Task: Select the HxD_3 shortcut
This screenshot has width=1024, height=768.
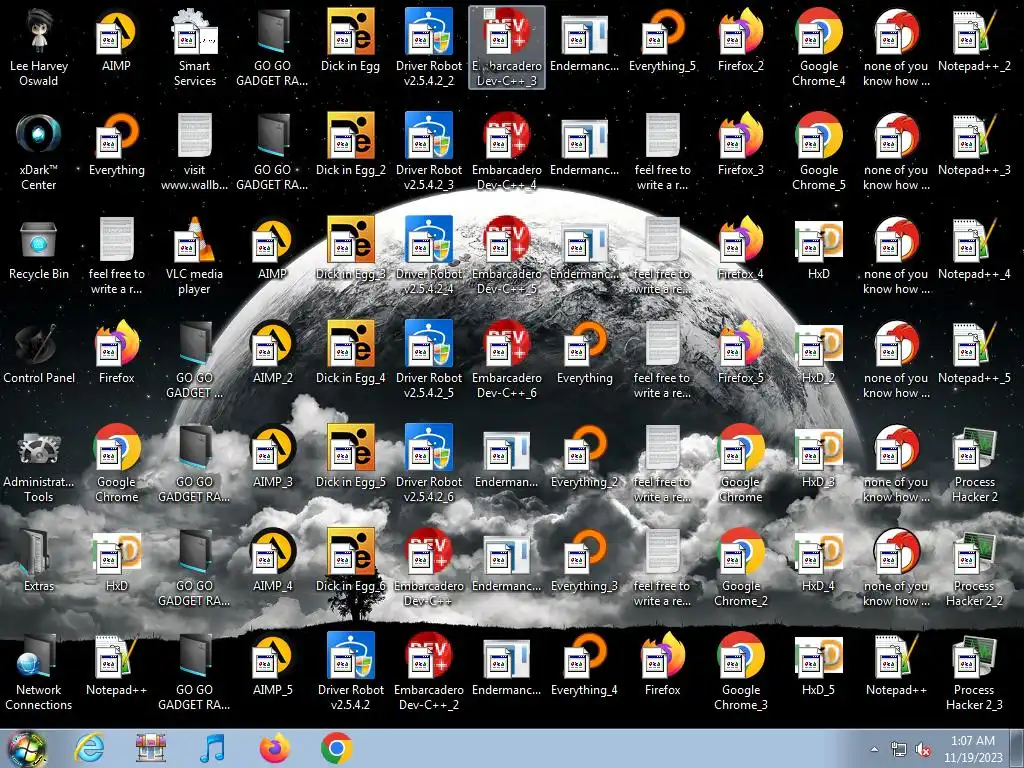Action: click(x=819, y=457)
